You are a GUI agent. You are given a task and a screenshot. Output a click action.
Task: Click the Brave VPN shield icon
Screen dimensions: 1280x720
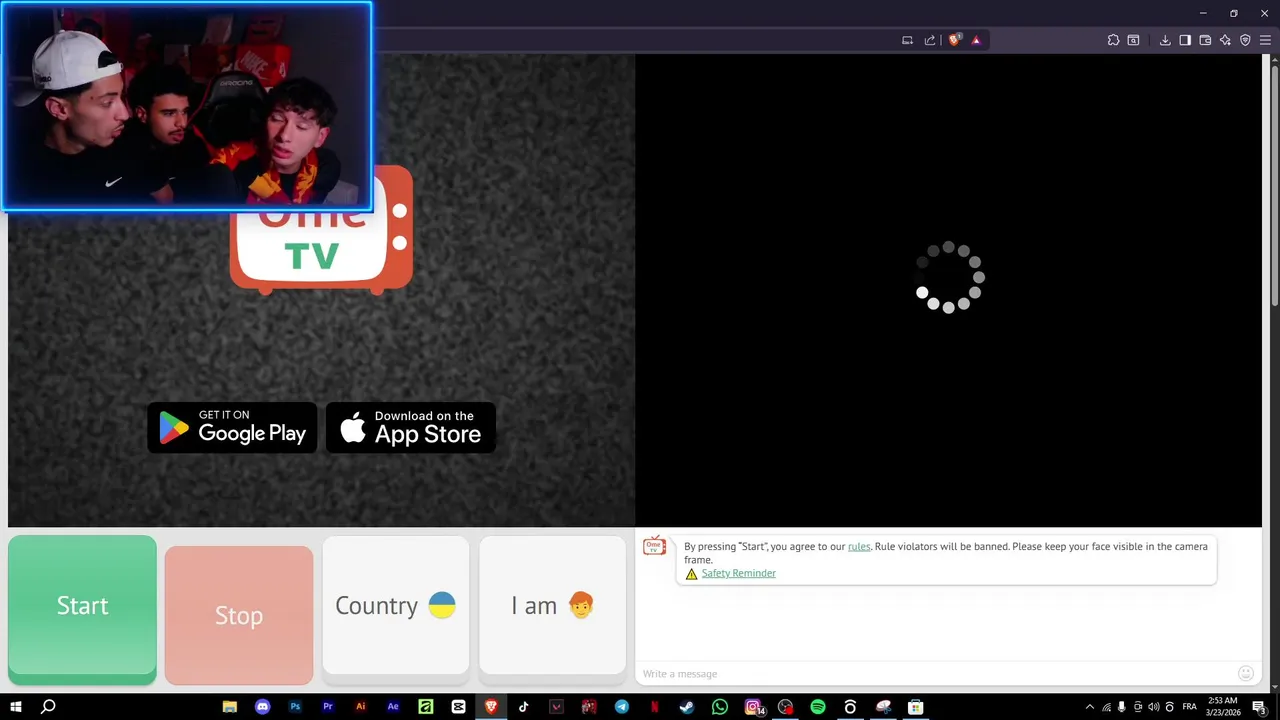[1245, 40]
